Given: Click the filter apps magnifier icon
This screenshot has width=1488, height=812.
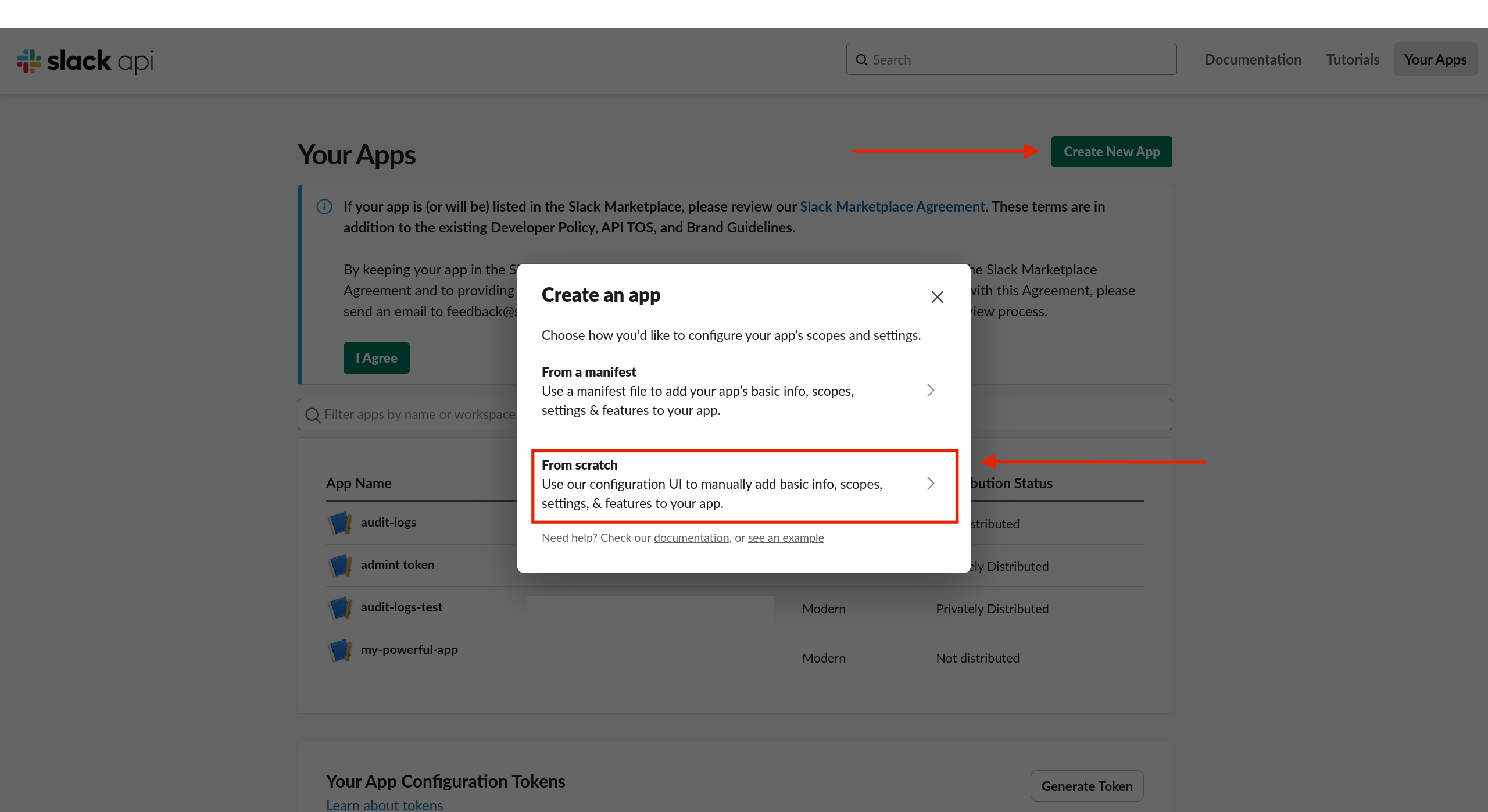Looking at the screenshot, I should coord(313,415).
